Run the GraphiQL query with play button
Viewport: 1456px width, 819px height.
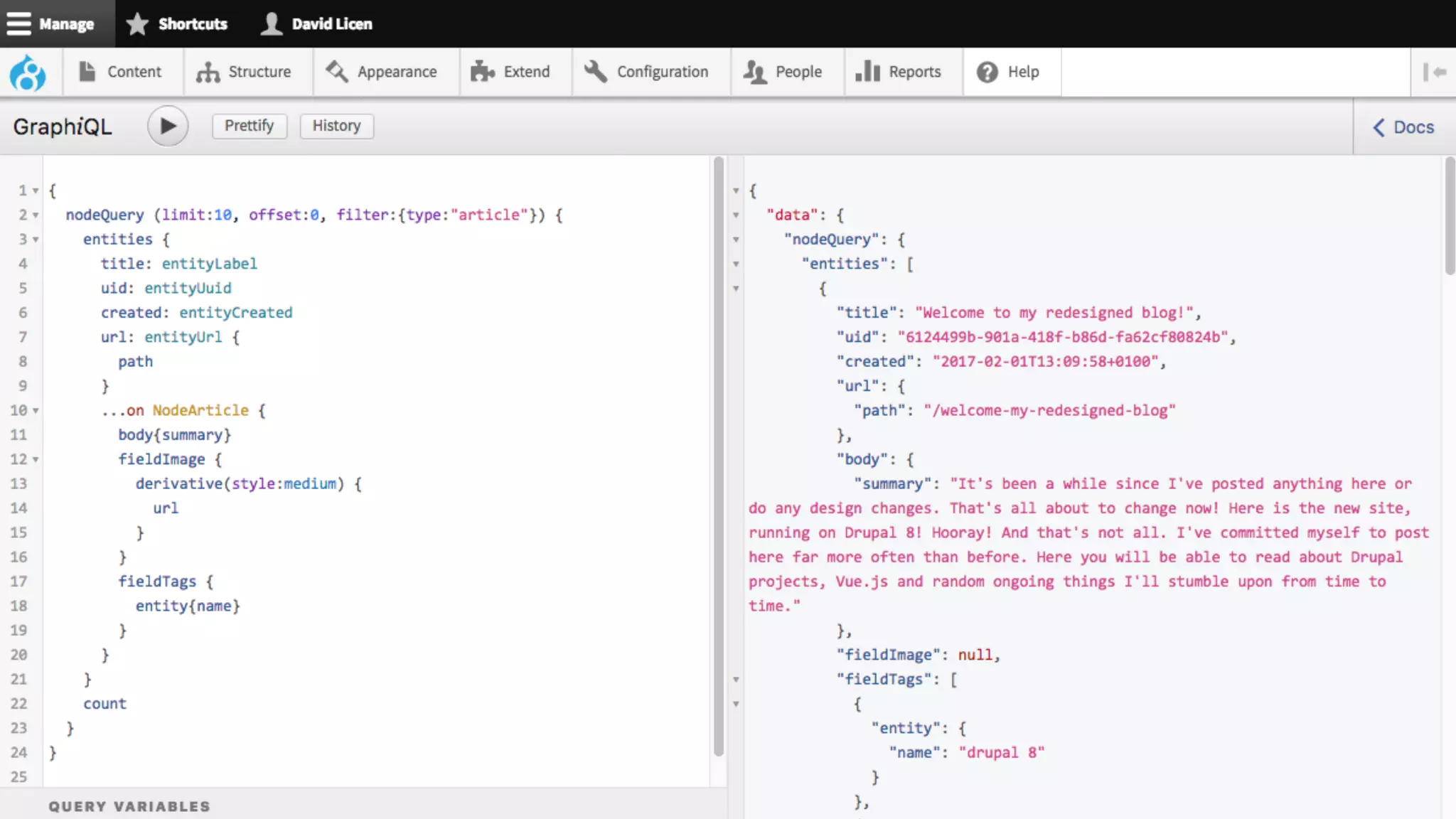click(x=168, y=127)
